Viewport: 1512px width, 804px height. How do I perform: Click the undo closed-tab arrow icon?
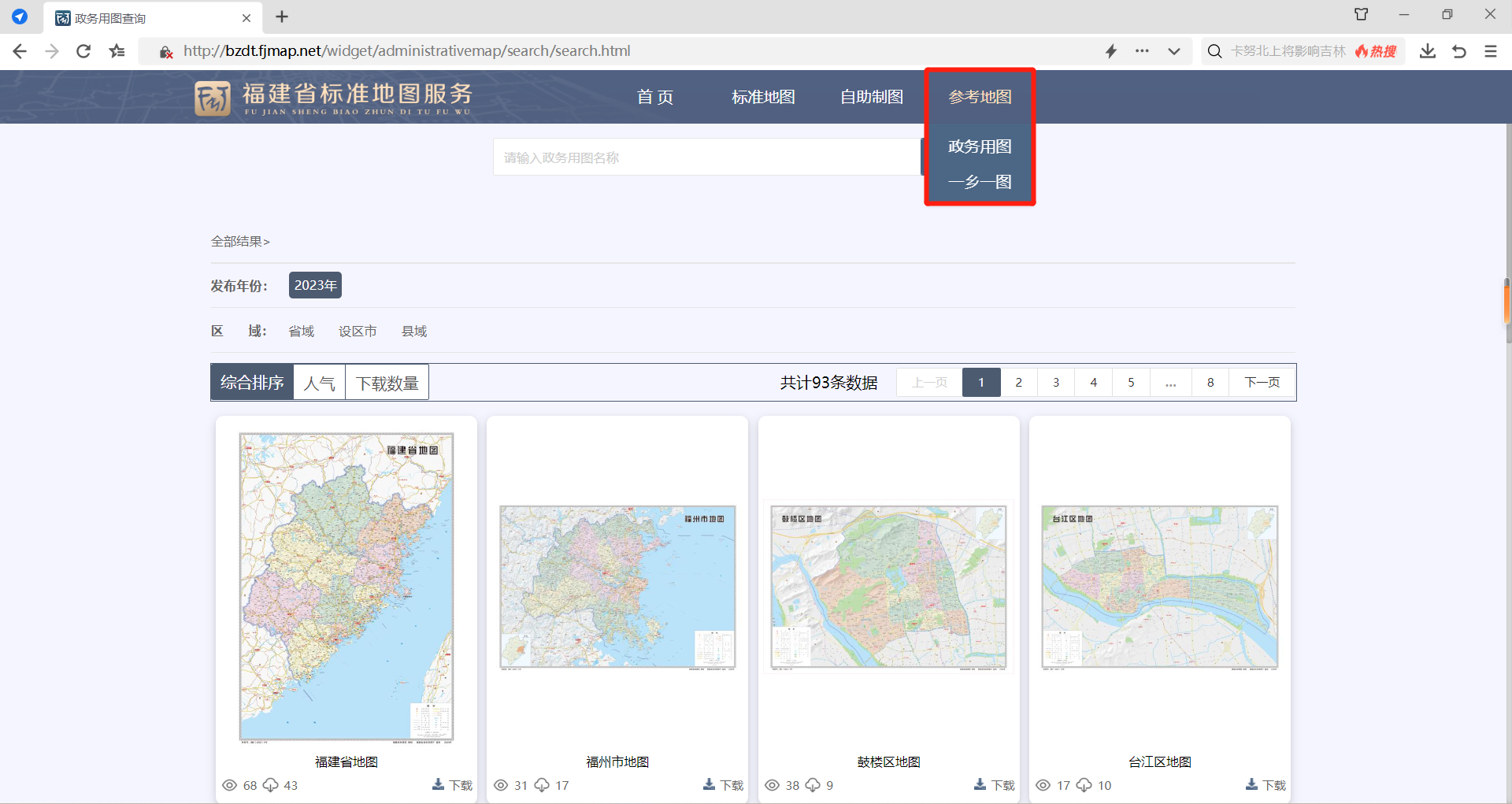1459,51
